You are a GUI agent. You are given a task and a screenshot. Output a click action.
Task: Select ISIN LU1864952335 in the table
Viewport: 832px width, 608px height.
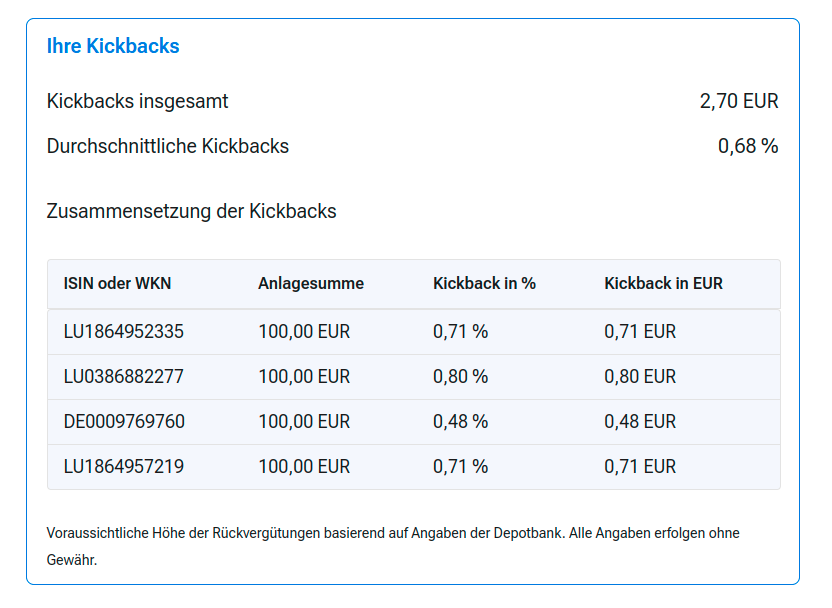[124, 331]
